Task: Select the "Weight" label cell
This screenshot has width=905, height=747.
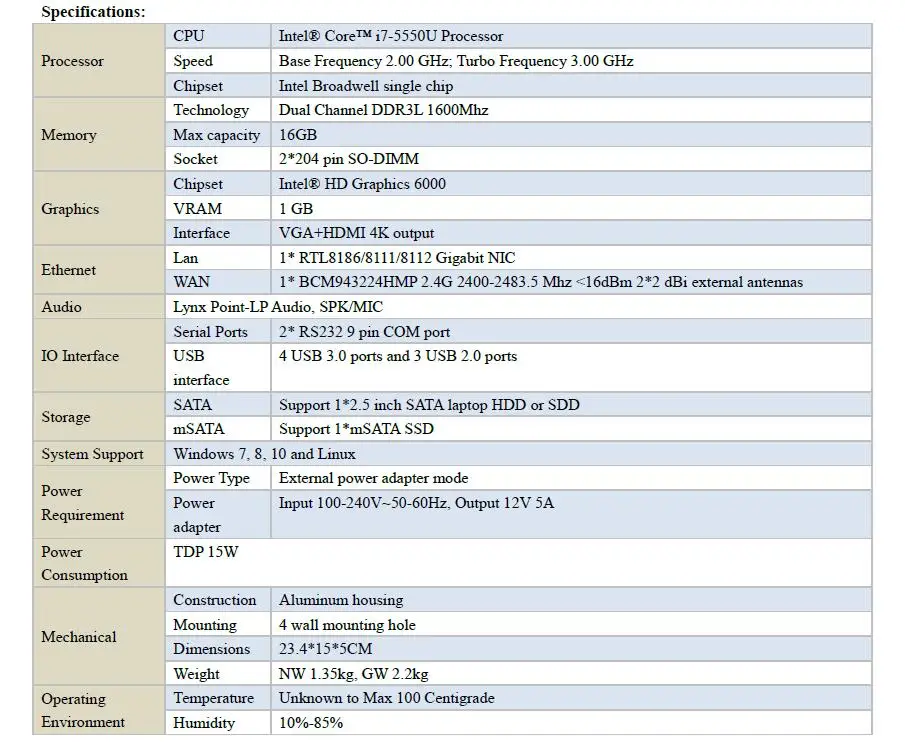Action: point(218,674)
